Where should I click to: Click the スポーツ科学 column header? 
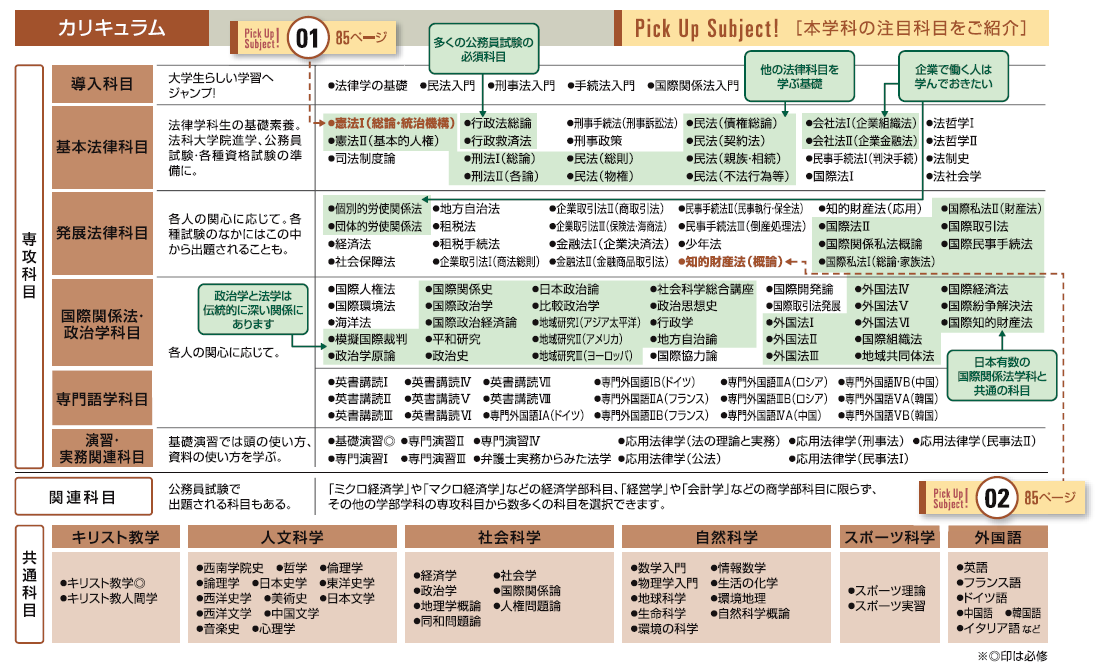pos(888,537)
